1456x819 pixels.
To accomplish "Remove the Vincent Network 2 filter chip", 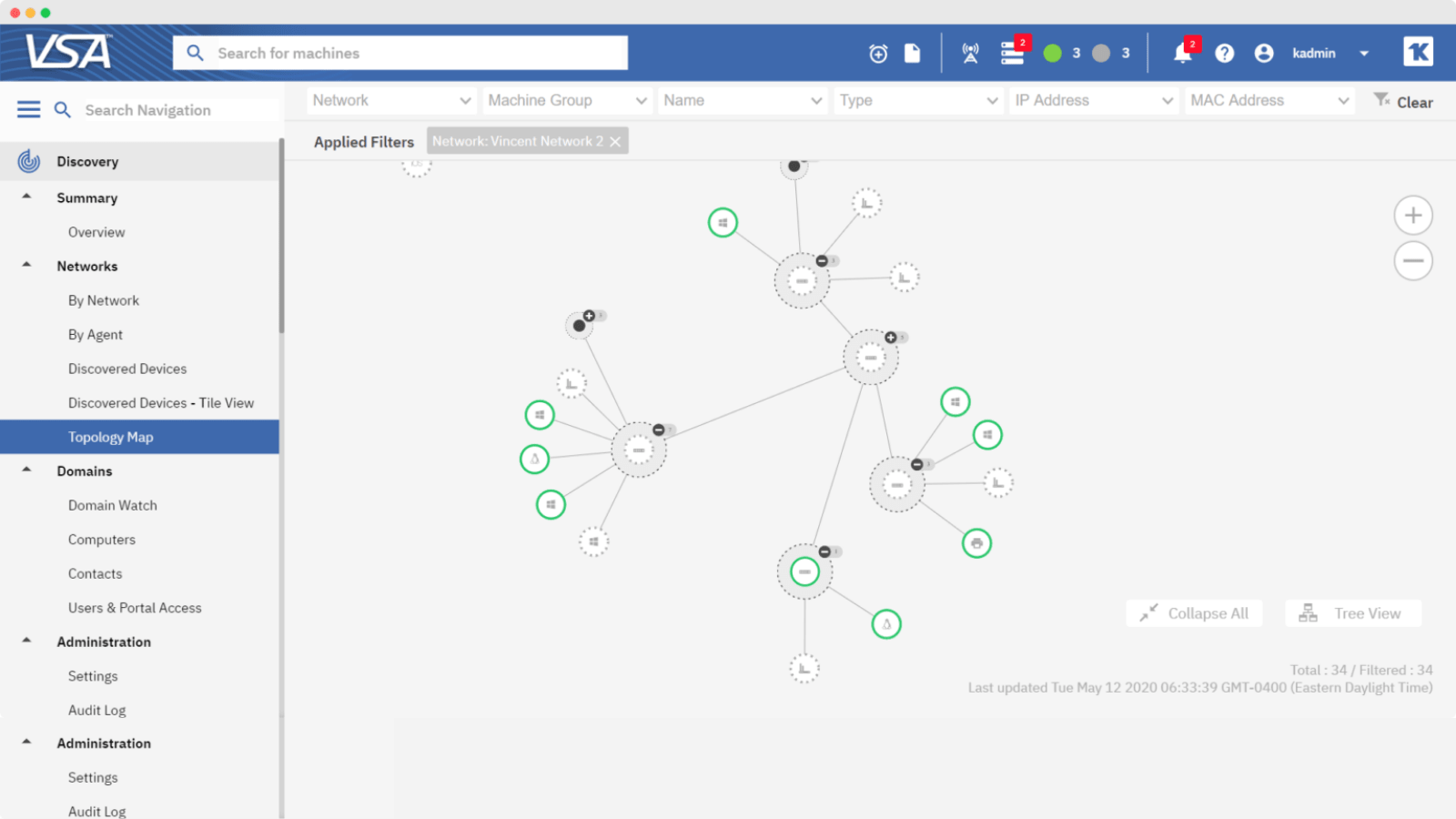I will point(615,141).
